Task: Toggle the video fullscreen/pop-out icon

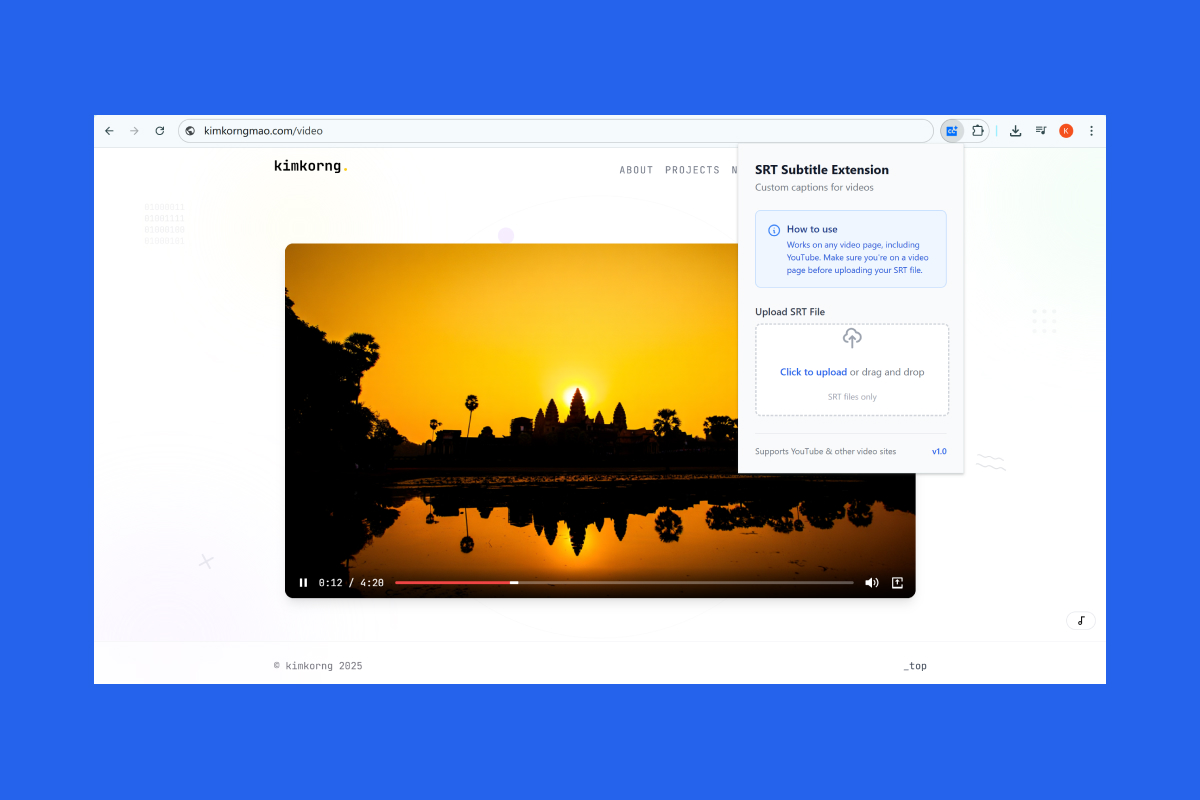Action: point(897,583)
